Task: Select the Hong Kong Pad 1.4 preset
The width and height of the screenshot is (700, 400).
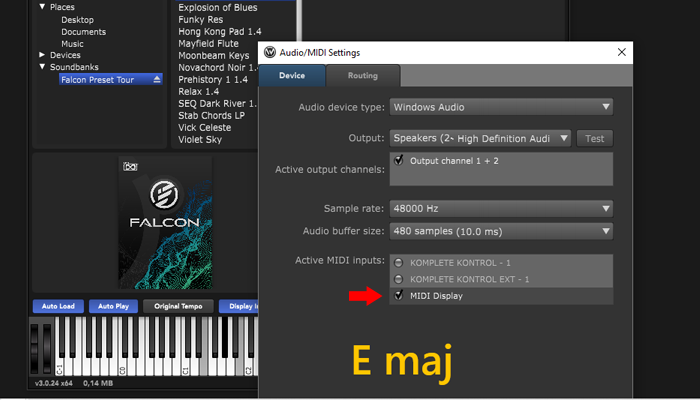Action: click(220, 32)
